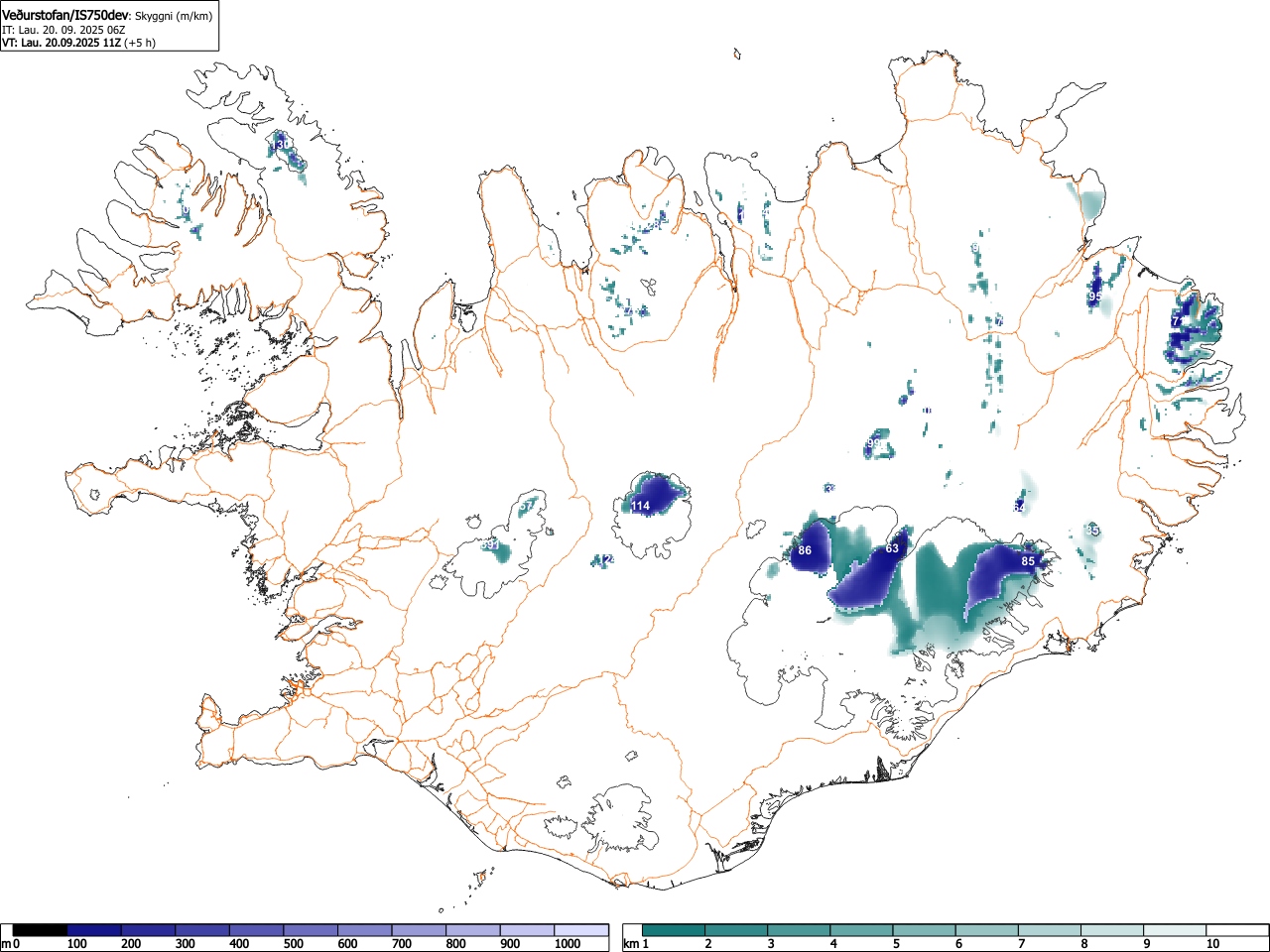Image resolution: width=1270 pixels, height=952 pixels.
Task: Click the 800 tick label on the metre legend
Action: [455, 944]
